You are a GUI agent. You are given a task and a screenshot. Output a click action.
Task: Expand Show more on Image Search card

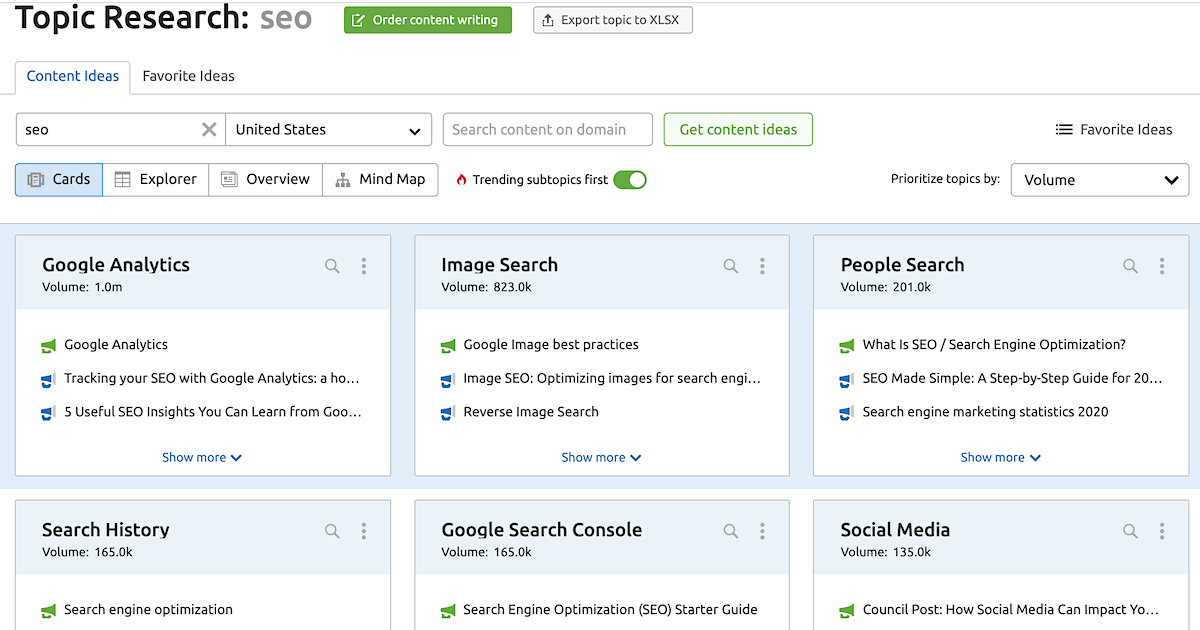pyautogui.click(x=601, y=457)
